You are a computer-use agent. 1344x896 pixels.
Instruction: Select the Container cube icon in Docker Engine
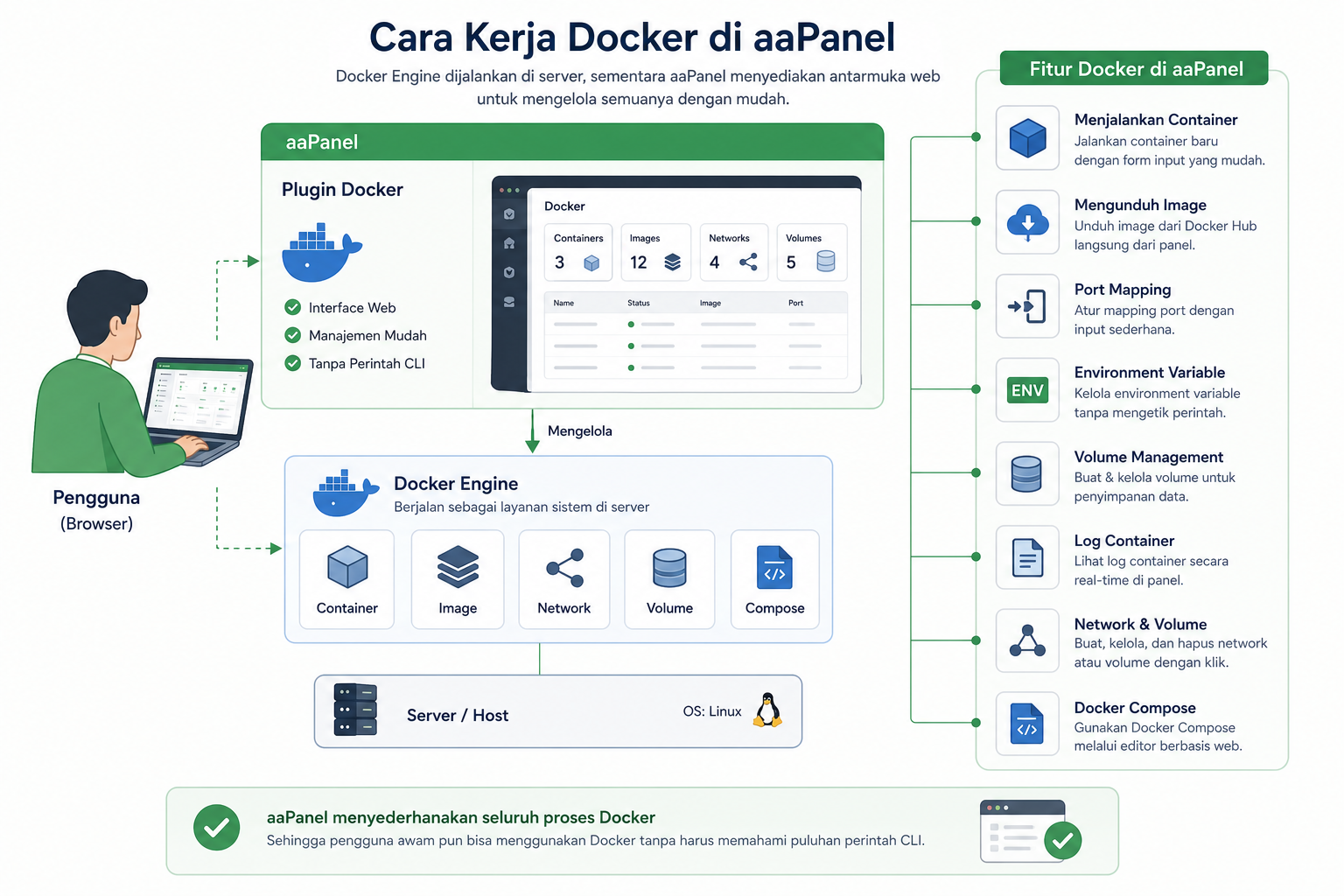pyautogui.click(x=347, y=567)
